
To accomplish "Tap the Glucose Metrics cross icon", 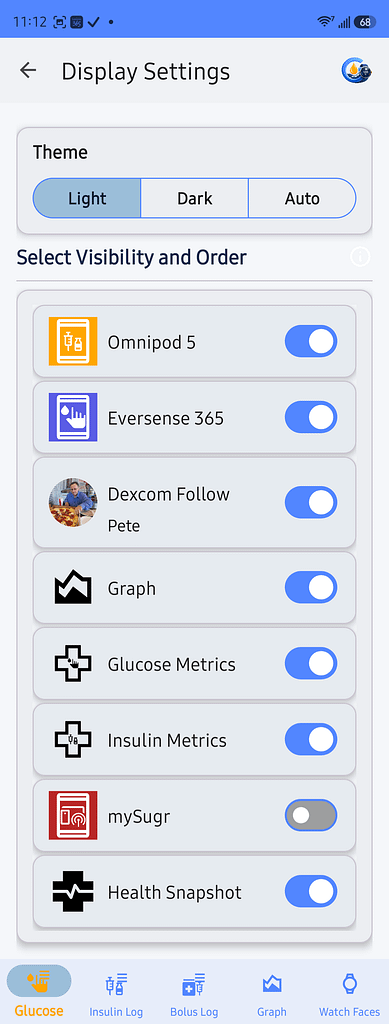I will 73,664.
